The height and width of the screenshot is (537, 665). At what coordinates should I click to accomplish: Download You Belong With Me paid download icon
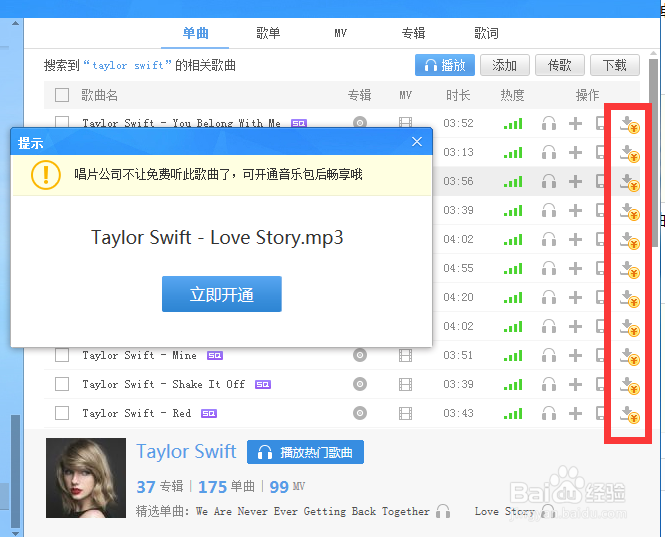tap(630, 124)
